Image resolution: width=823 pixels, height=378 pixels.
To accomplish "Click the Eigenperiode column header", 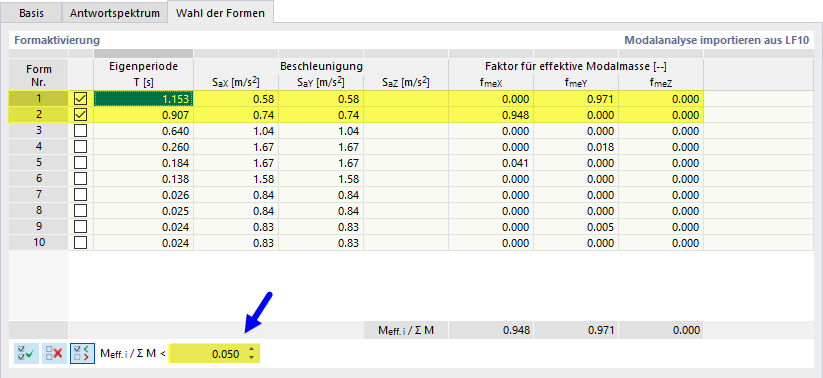I will coord(144,74).
